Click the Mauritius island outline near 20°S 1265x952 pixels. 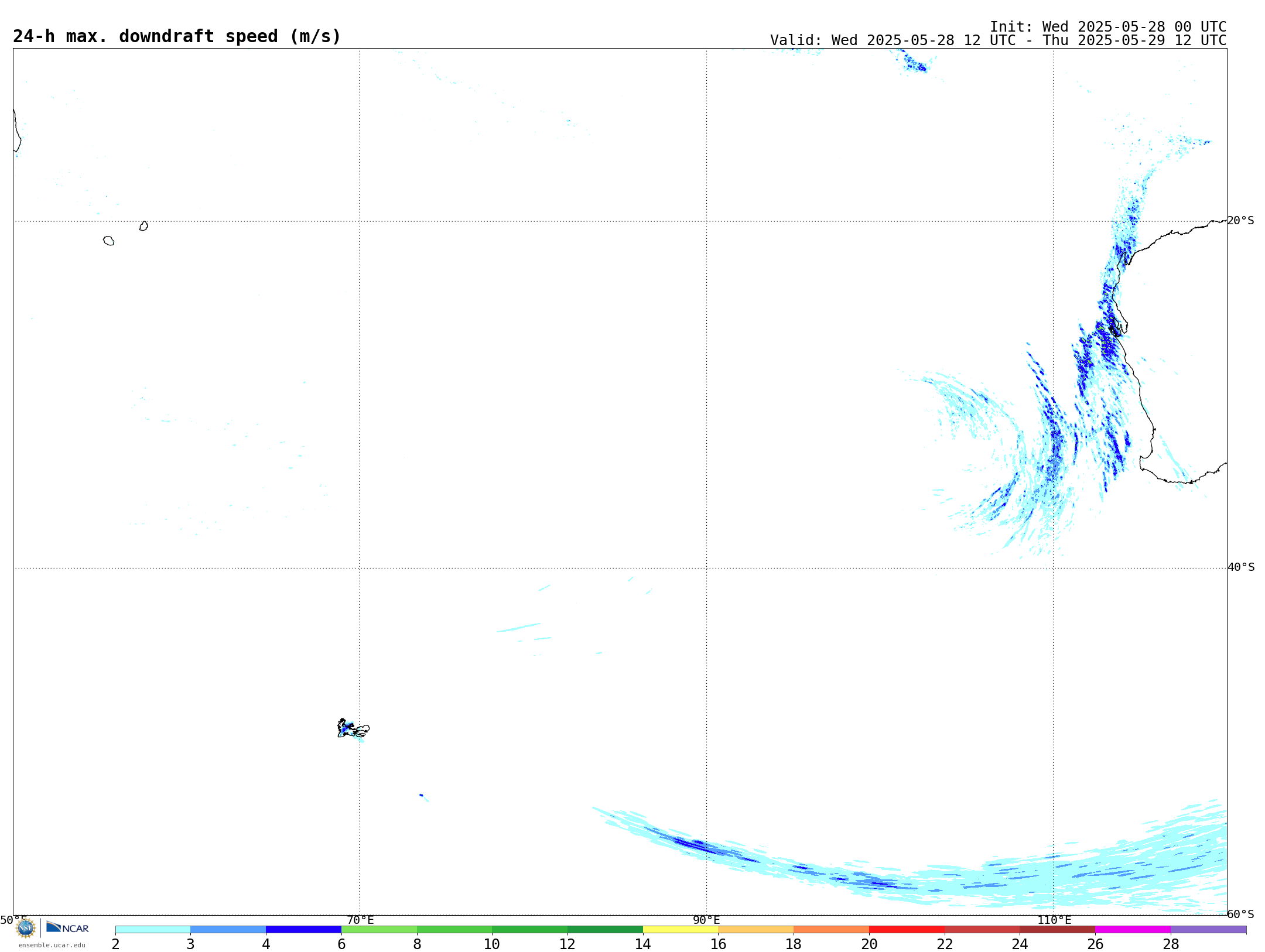point(143,226)
